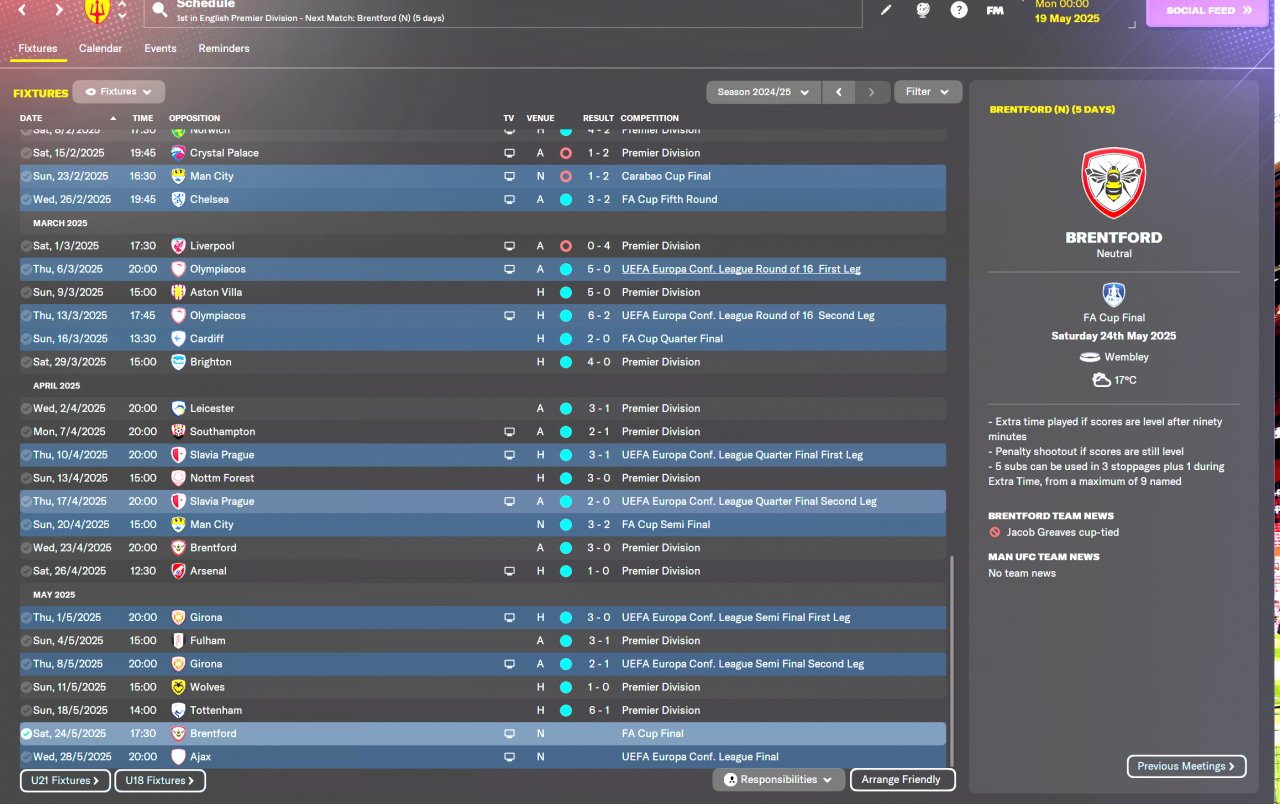This screenshot has height=804, width=1280.
Task: Open the Fixtures view dropdown
Action: pyautogui.click(x=119, y=92)
